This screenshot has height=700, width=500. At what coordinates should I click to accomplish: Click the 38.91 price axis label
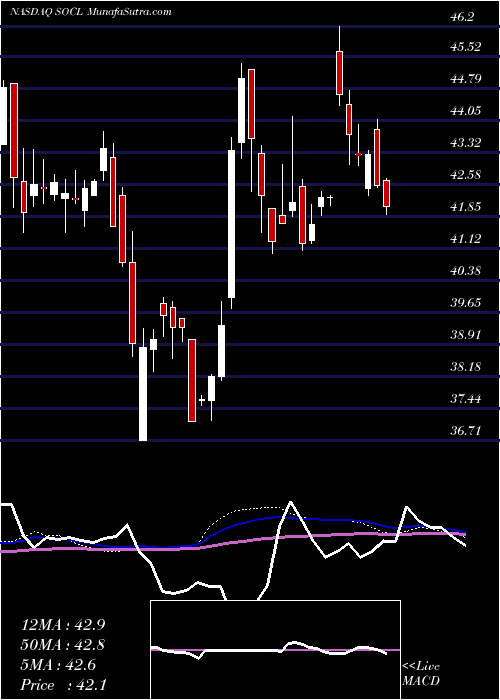(466, 334)
